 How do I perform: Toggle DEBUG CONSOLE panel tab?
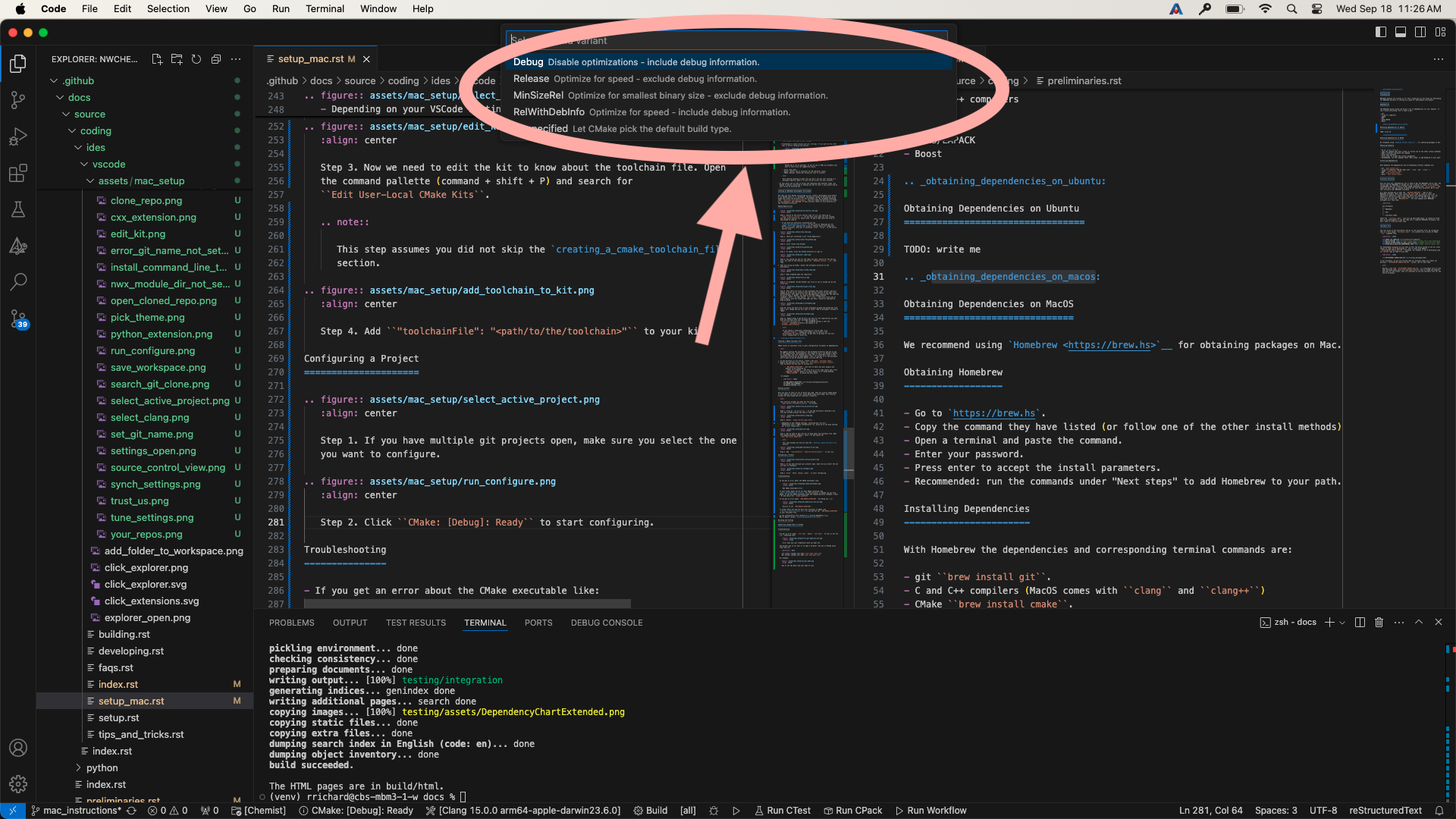(607, 622)
